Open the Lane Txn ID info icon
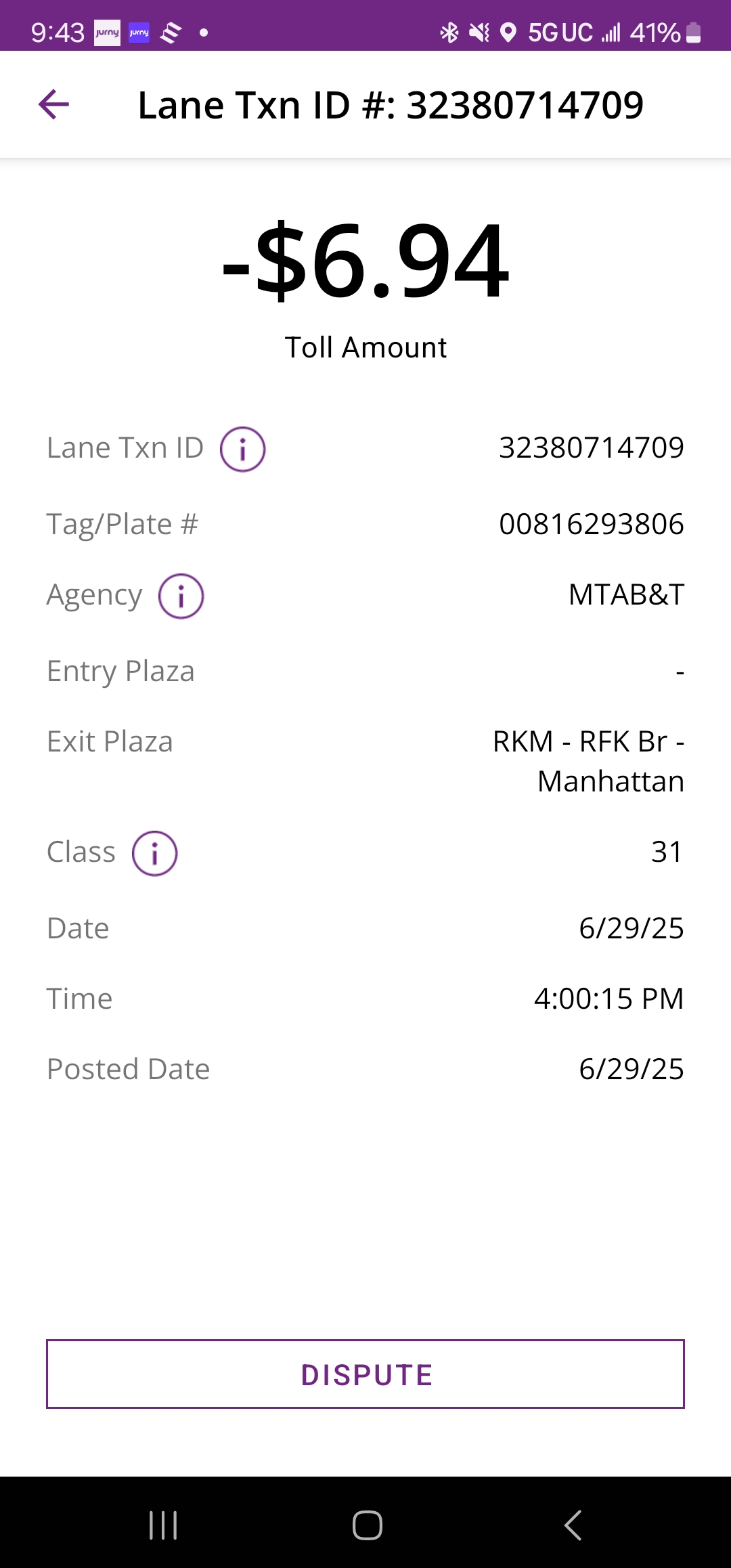Image resolution: width=731 pixels, height=1568 pixels. [242, 449]
